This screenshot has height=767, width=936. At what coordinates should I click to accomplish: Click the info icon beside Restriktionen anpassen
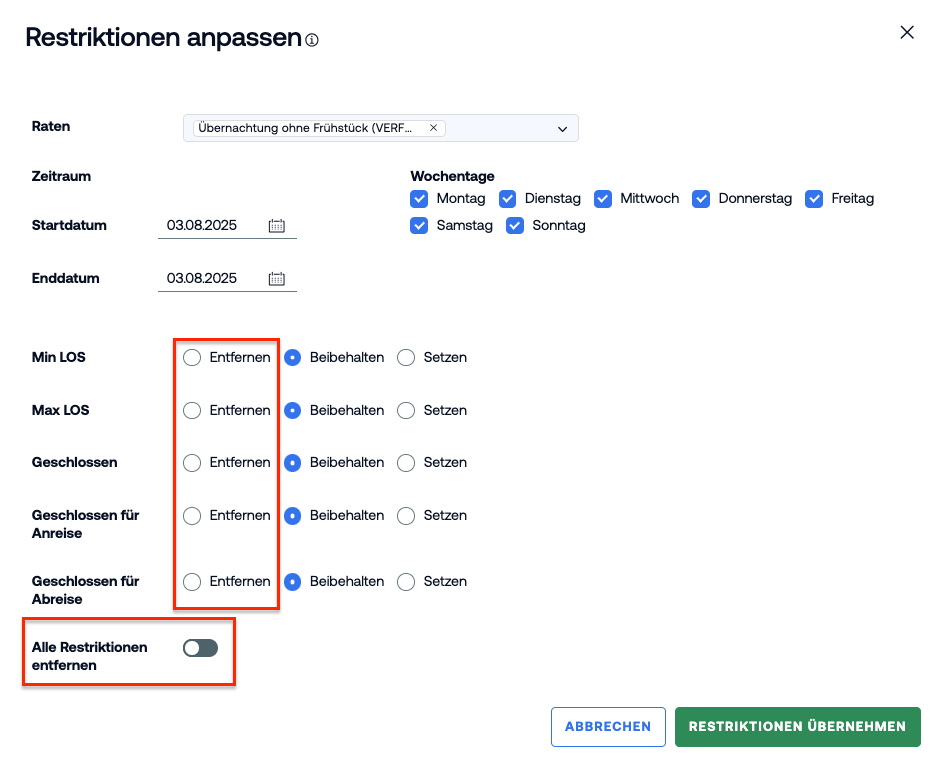point(312,40)
